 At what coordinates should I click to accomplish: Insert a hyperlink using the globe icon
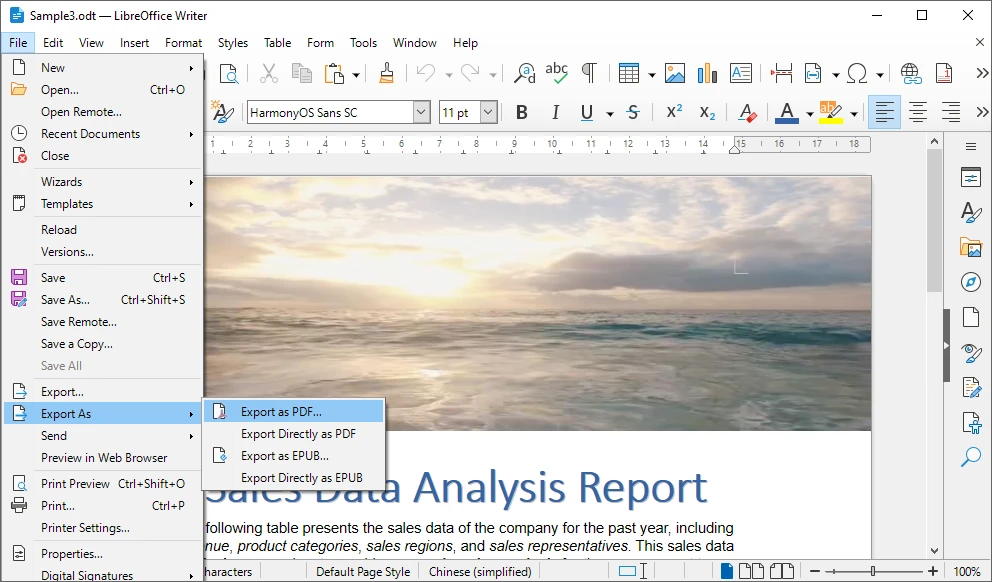(910, 73)
